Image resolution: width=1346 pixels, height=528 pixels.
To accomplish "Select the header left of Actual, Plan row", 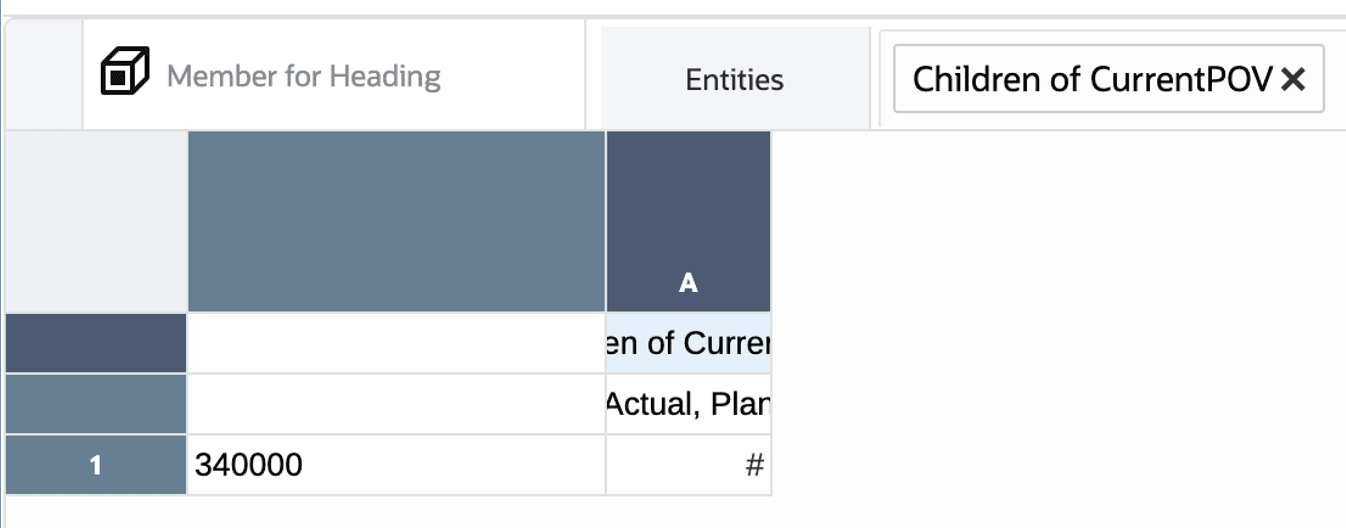I will [95, 404].
